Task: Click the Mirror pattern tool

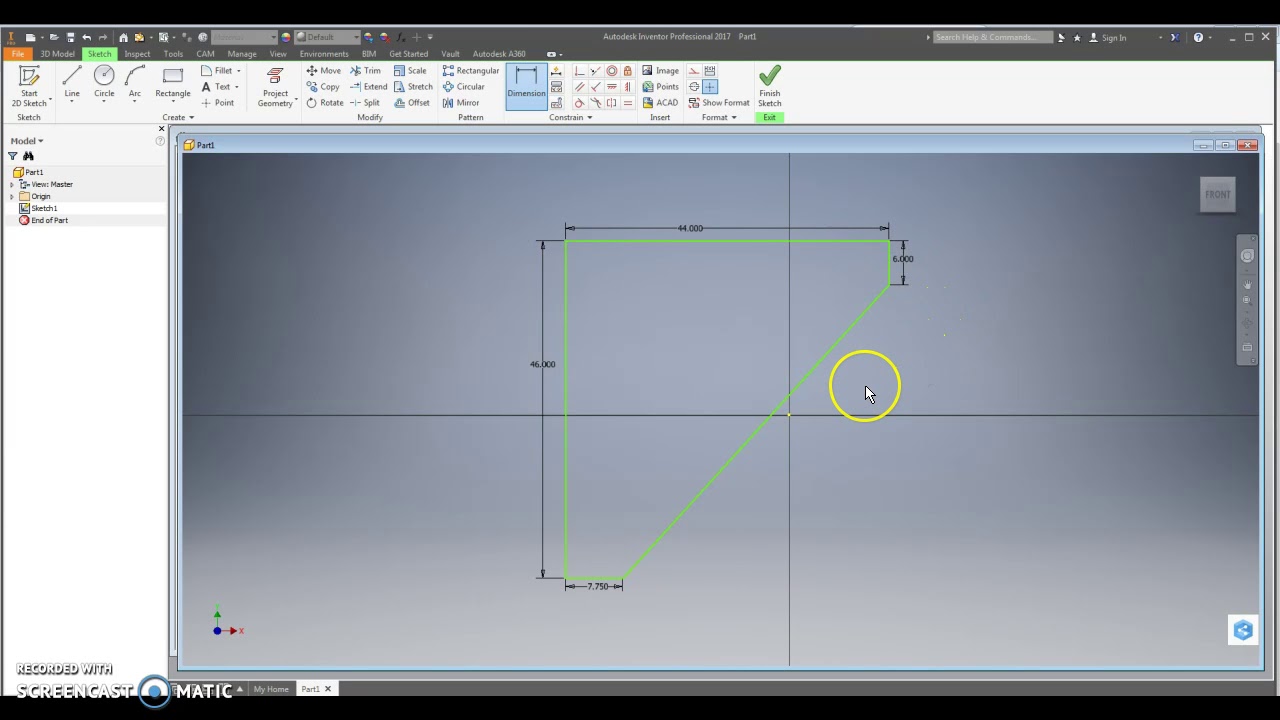Action: coord(461,103)
